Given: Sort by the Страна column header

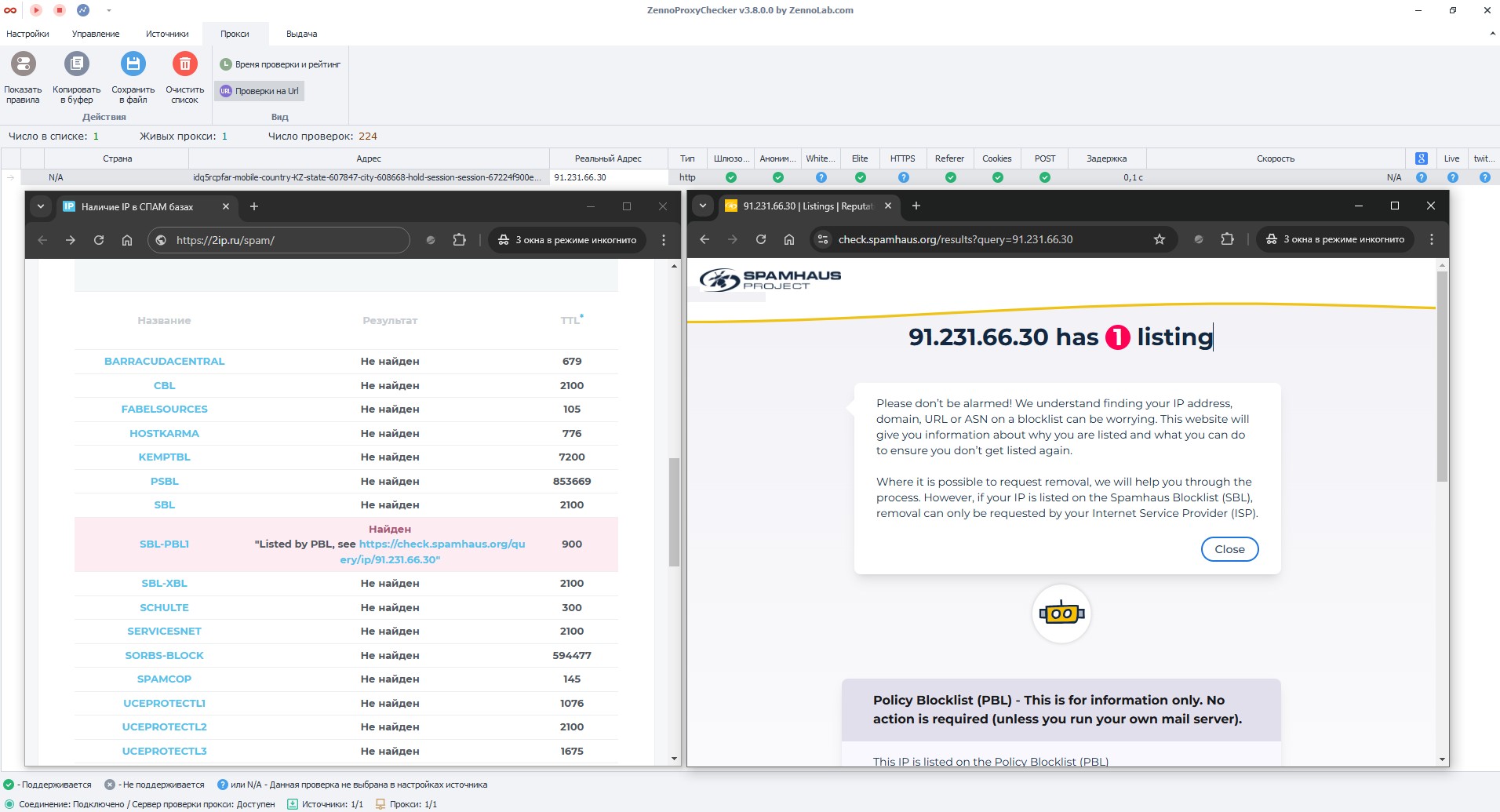Looking at the screenshot, I should click(x=117, y=158).
